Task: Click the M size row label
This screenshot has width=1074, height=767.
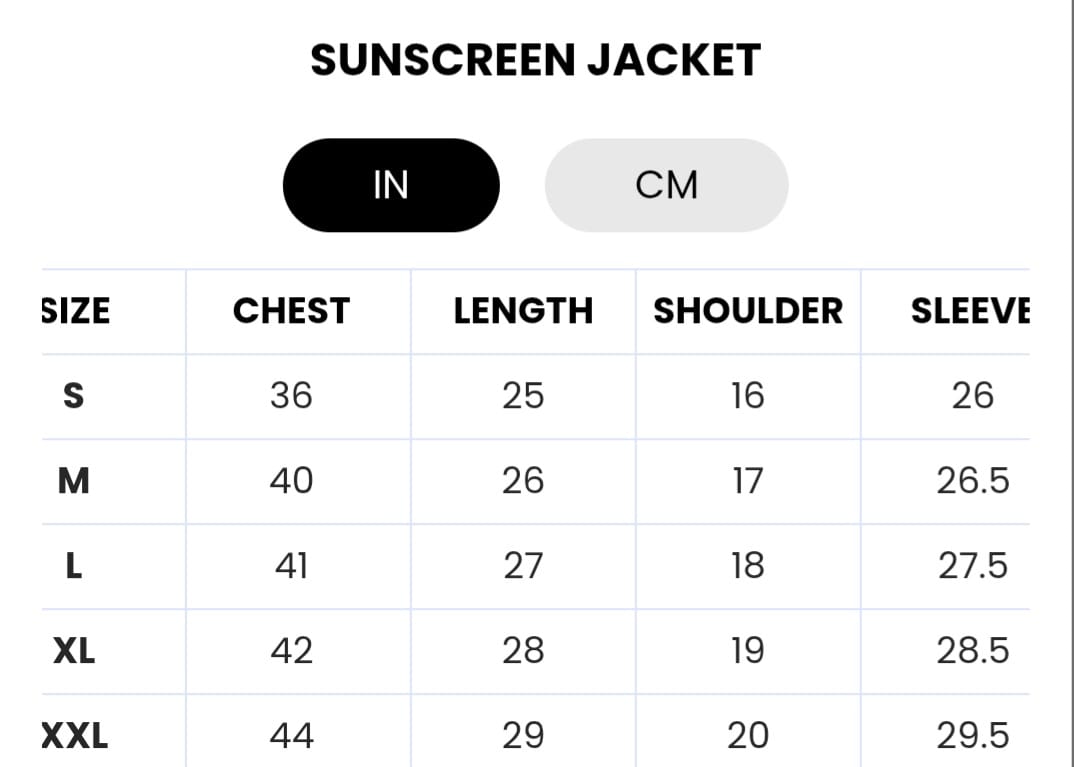Action: (x=74, y=481)
